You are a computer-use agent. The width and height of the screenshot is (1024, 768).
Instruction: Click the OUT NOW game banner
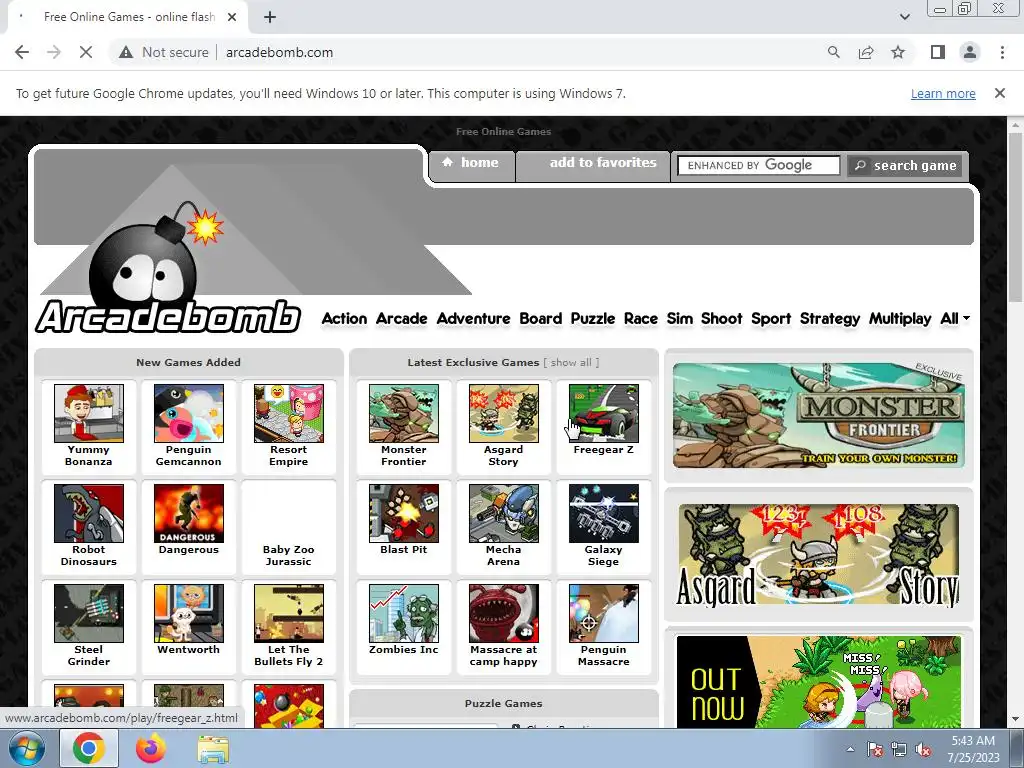coord(818,682)
